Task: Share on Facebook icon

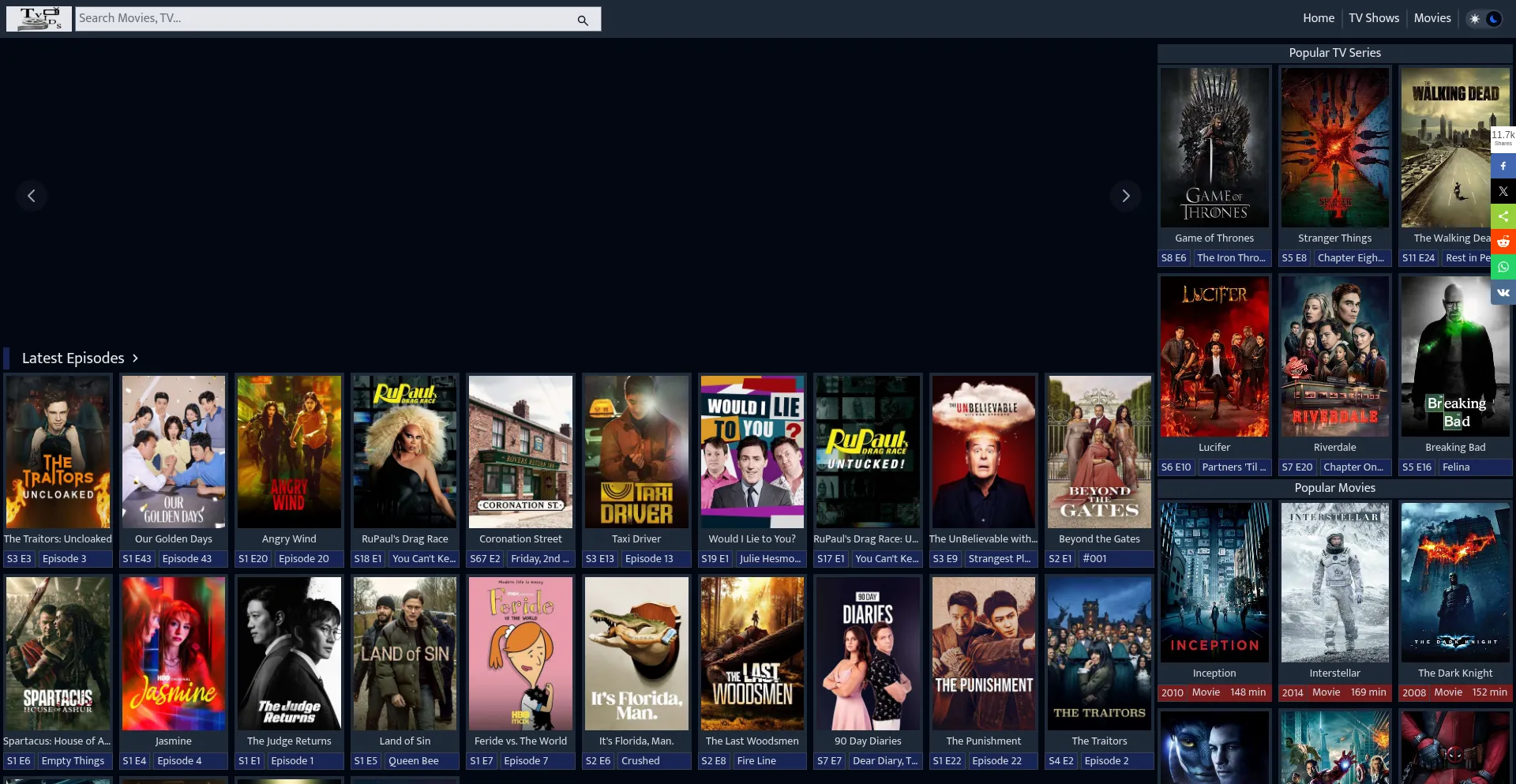Action: (1503, 167)
